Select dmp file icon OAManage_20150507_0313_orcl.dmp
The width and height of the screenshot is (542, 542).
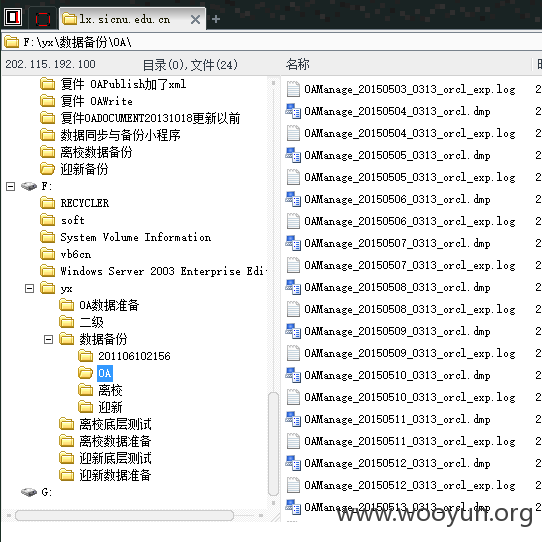(x=293, y=243)
